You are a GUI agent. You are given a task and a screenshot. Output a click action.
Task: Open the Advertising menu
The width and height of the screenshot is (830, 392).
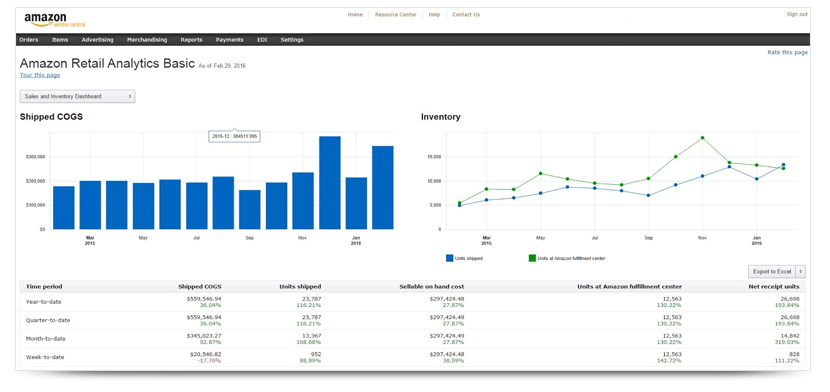coord(97,40)
